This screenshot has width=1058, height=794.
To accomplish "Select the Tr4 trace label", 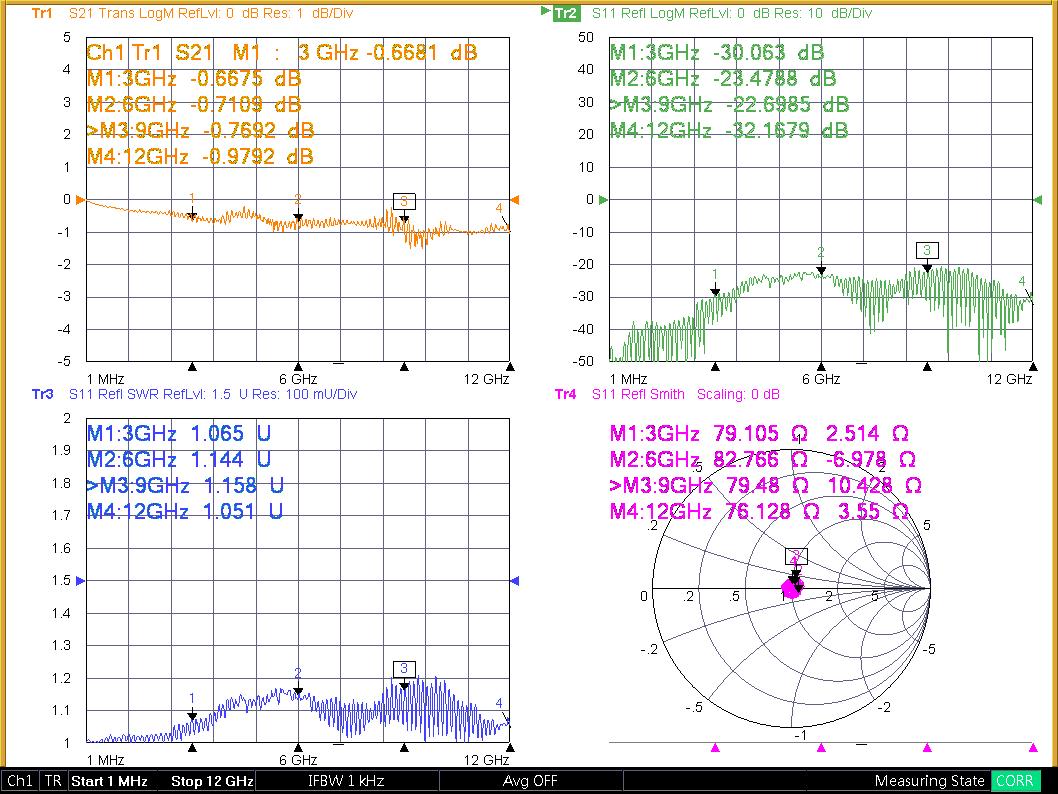I will tap(565, 394).
